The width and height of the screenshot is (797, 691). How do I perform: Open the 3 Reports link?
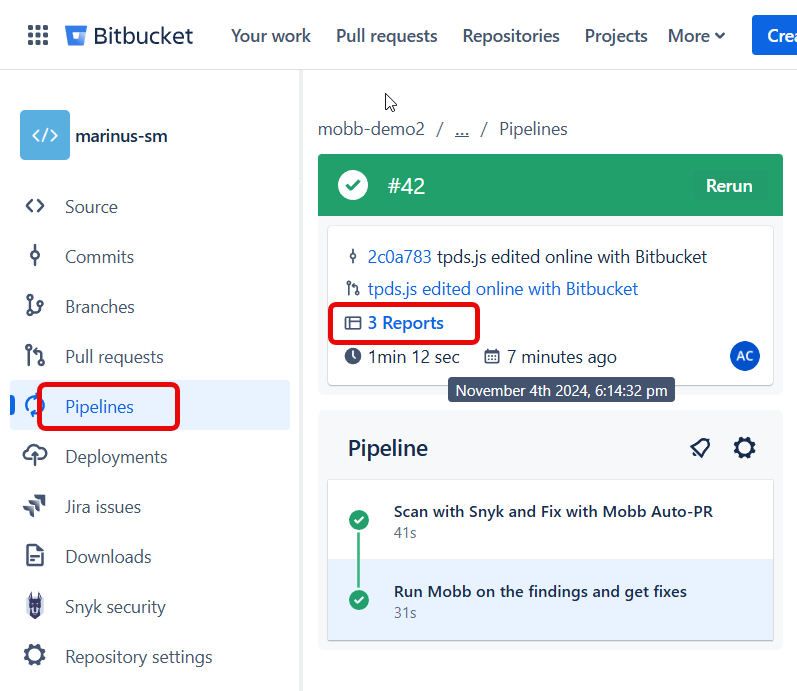405,323
